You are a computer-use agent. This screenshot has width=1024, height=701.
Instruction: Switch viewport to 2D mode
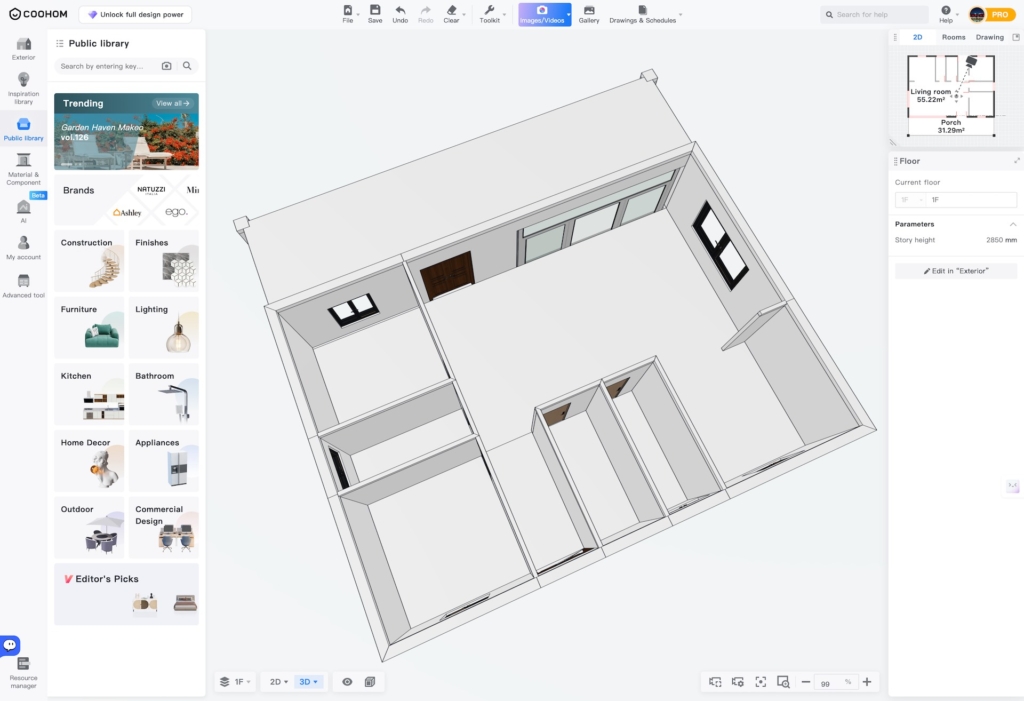click(278, 682)
